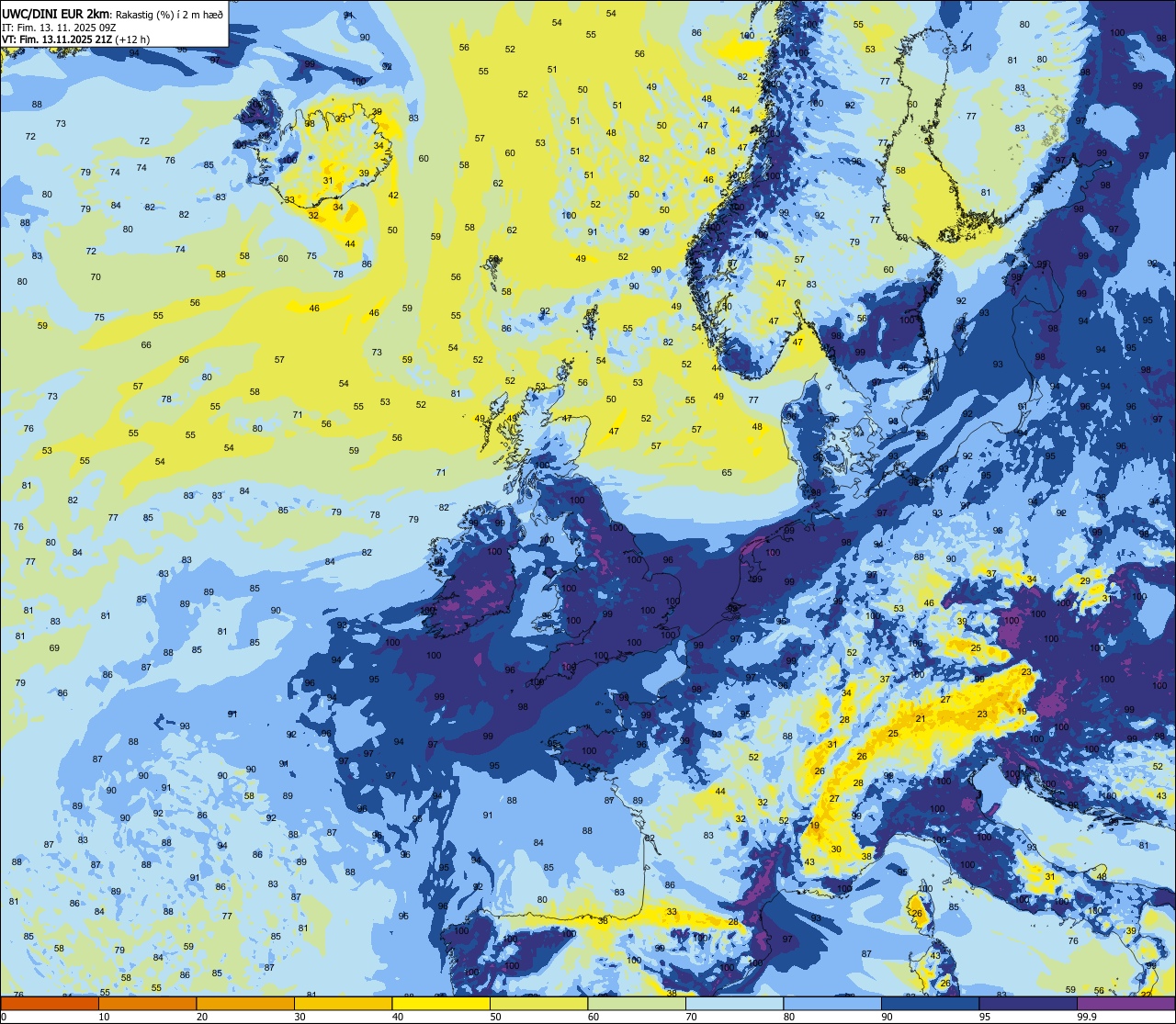Click the legend tick label '70'

click(x=691, y=1017)
